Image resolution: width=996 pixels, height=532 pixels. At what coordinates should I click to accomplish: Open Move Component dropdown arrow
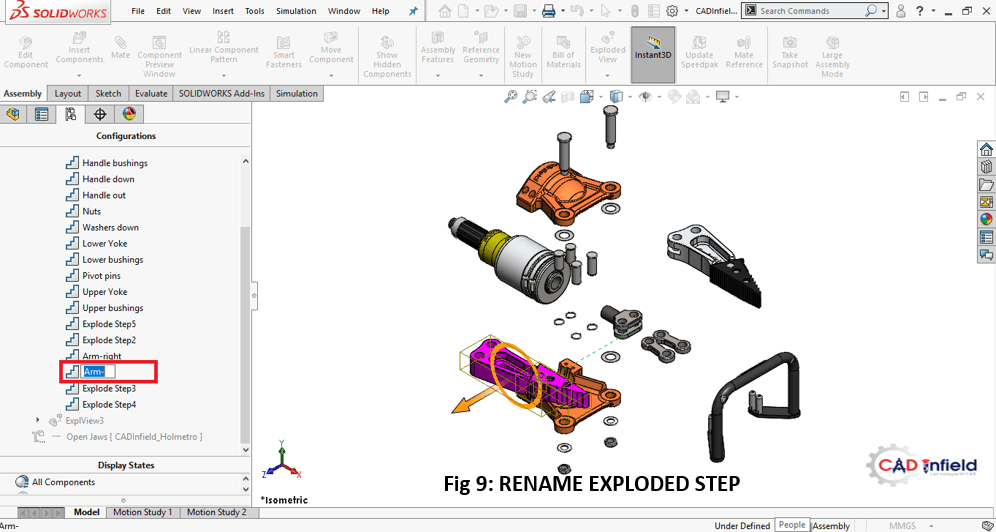coord(331,76)
